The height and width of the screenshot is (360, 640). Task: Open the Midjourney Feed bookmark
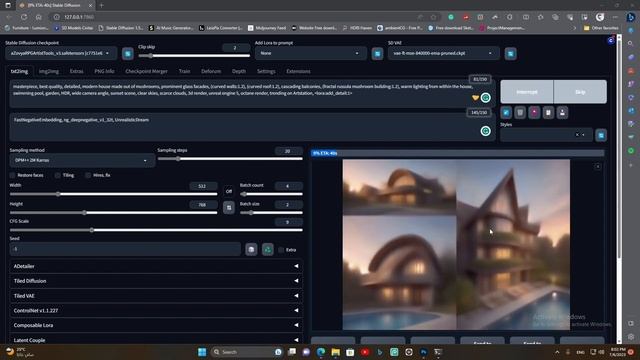click(x=267, y=28)
